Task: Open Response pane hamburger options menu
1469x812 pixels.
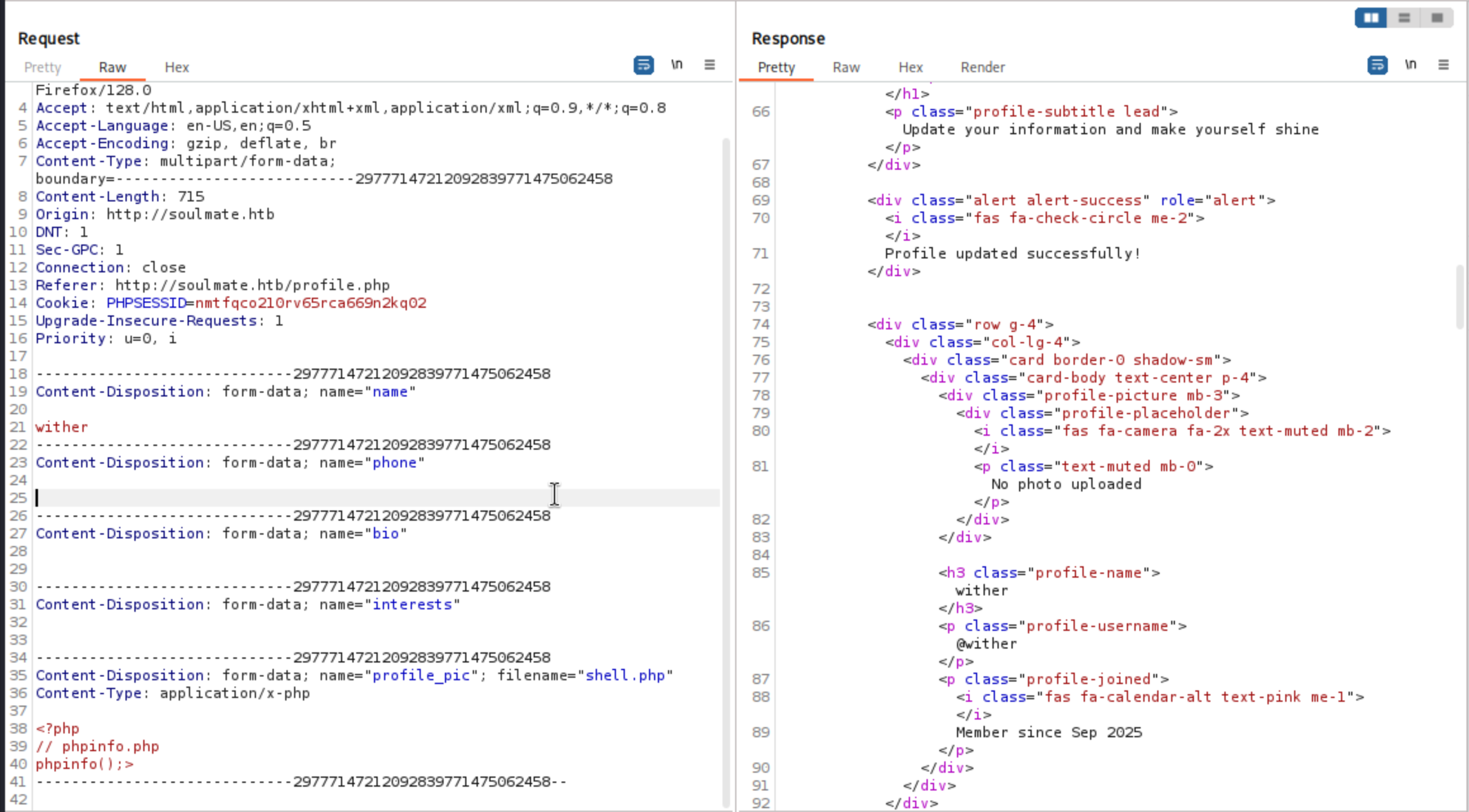Action: tap(1444, 65)
